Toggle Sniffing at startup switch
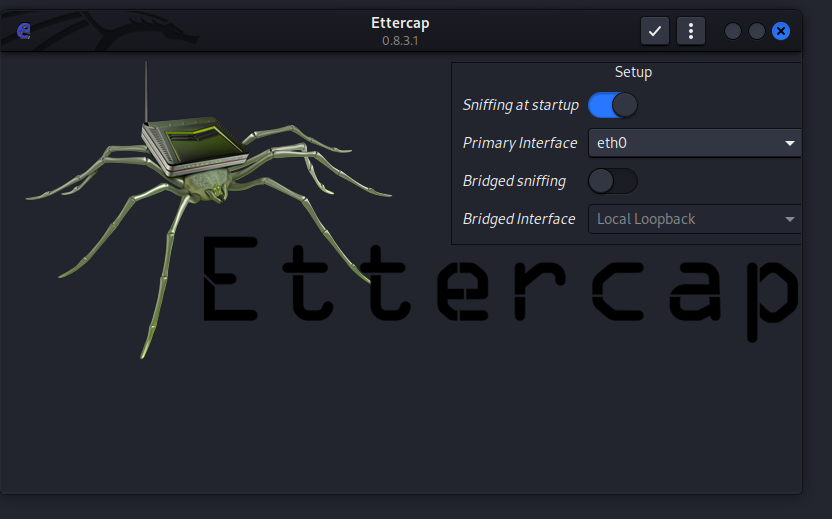 613,105
